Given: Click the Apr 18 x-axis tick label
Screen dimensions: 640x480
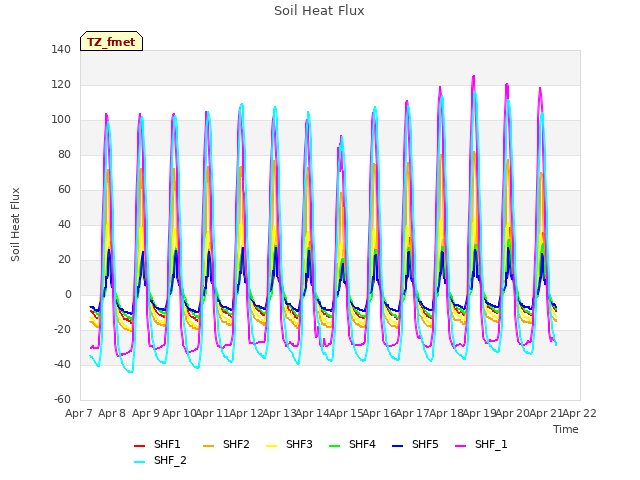Looking at the screenshot, I should click(446, 413).
